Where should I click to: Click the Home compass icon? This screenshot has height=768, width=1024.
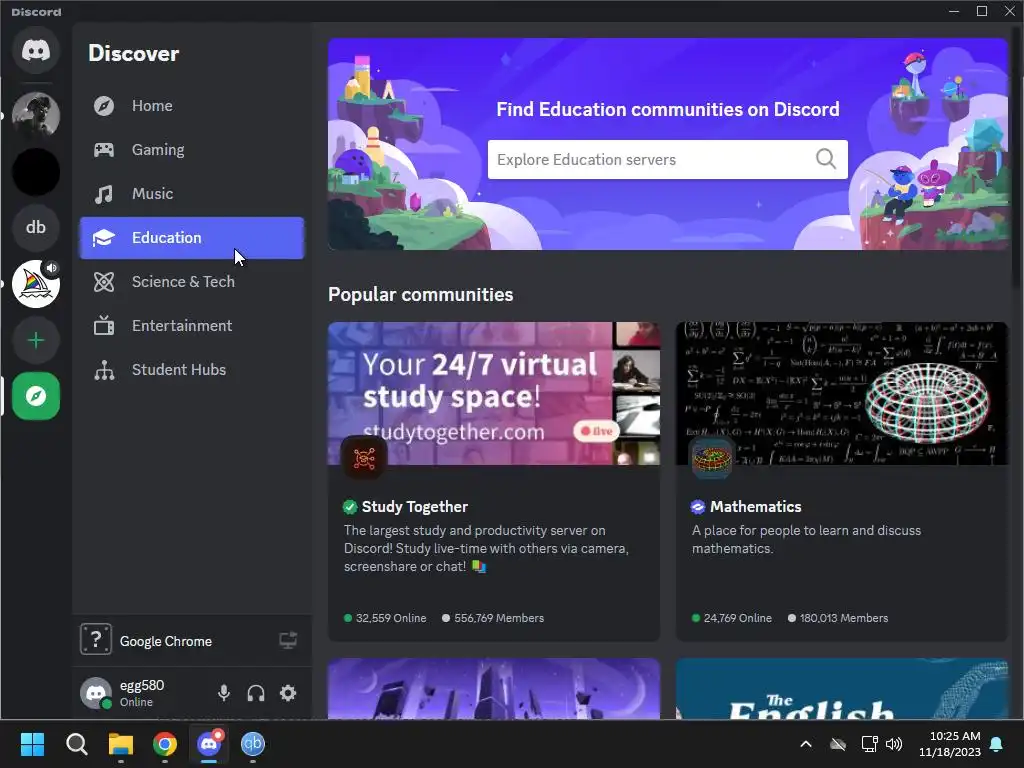(x=104, y=106)
